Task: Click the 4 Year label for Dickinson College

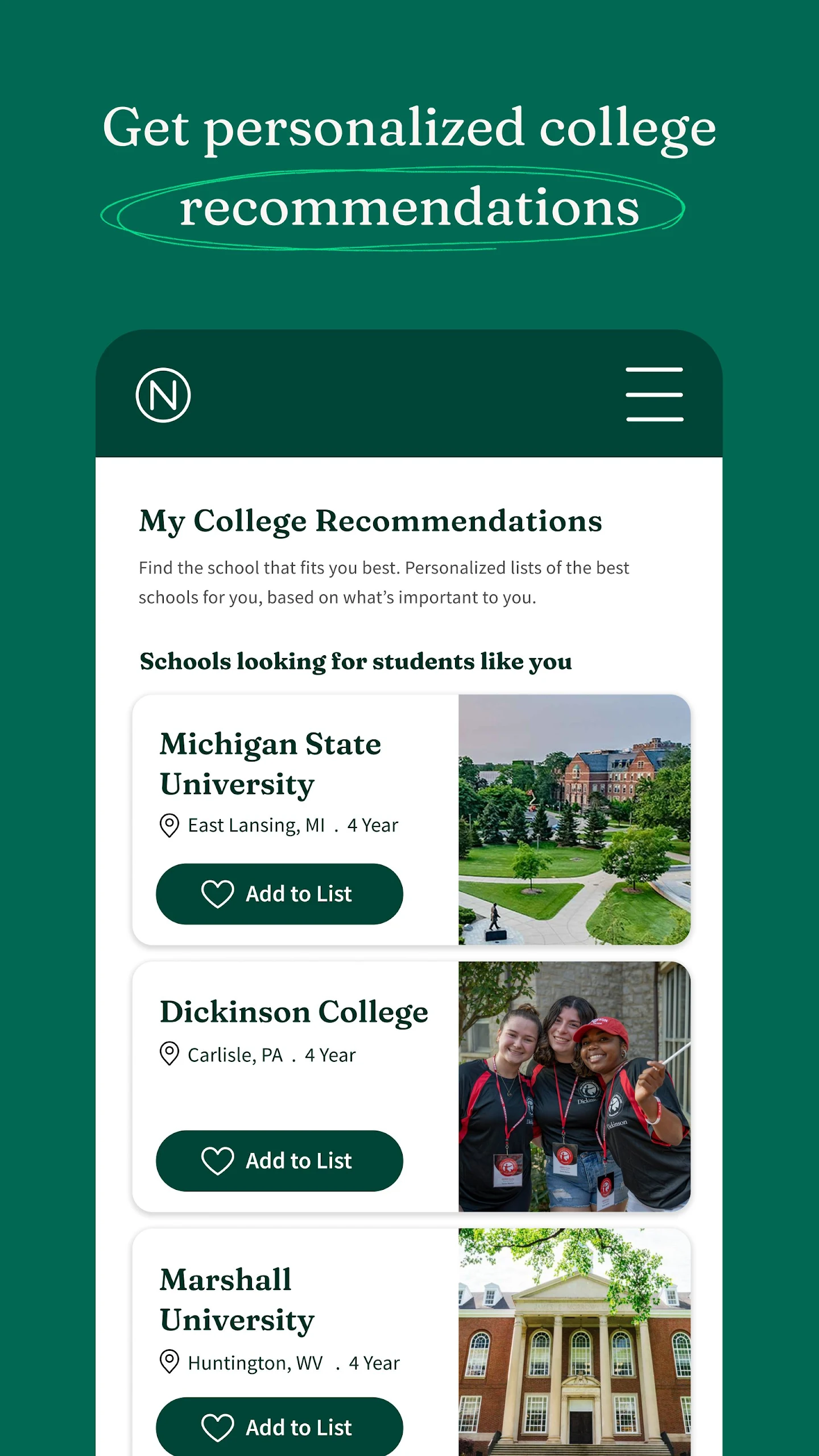Action: 330,1056
